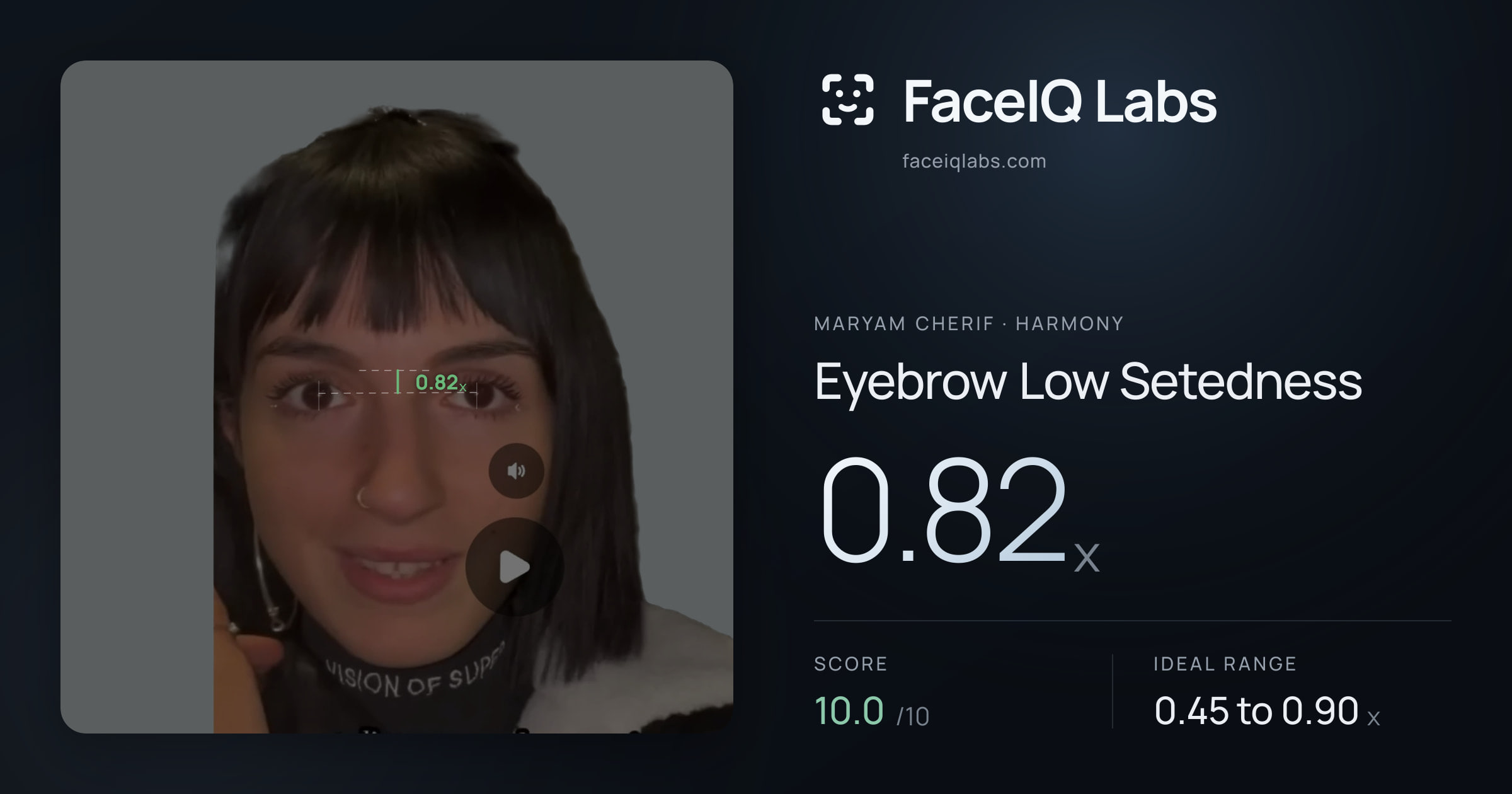Click the green 0.82x overlay on the face
The width and height of the screenshot is (1512, 794).
pos(441,383)
